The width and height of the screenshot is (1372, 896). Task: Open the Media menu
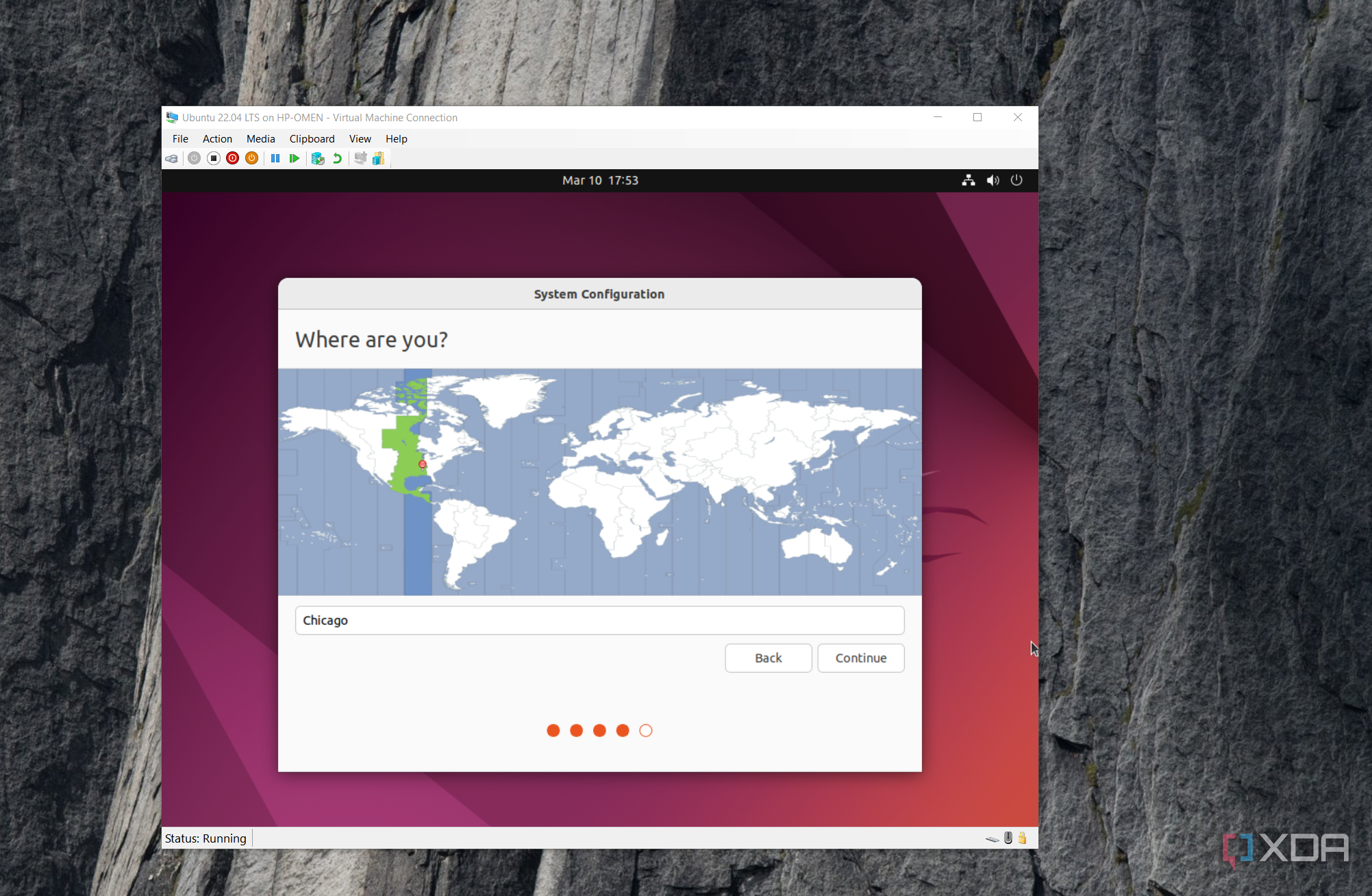pos(261,139)
